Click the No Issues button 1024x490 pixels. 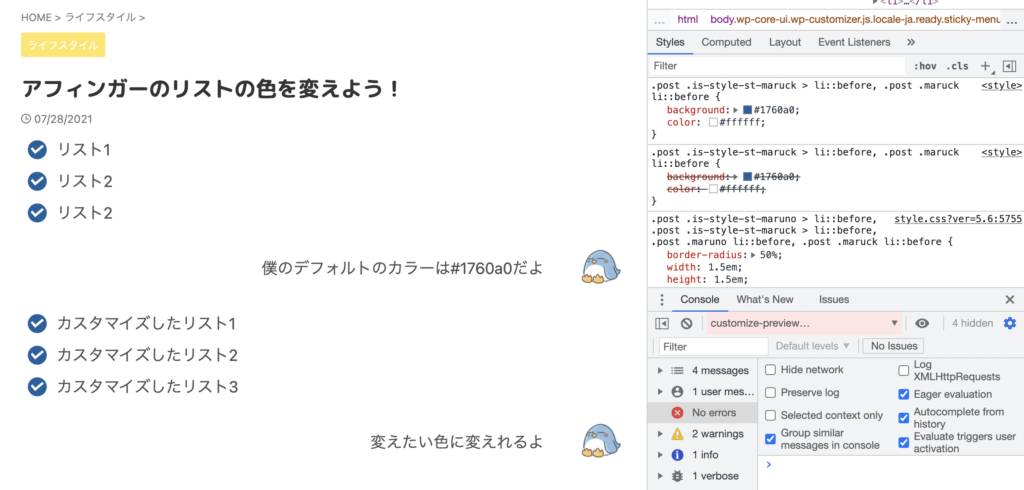coord(893,346)
